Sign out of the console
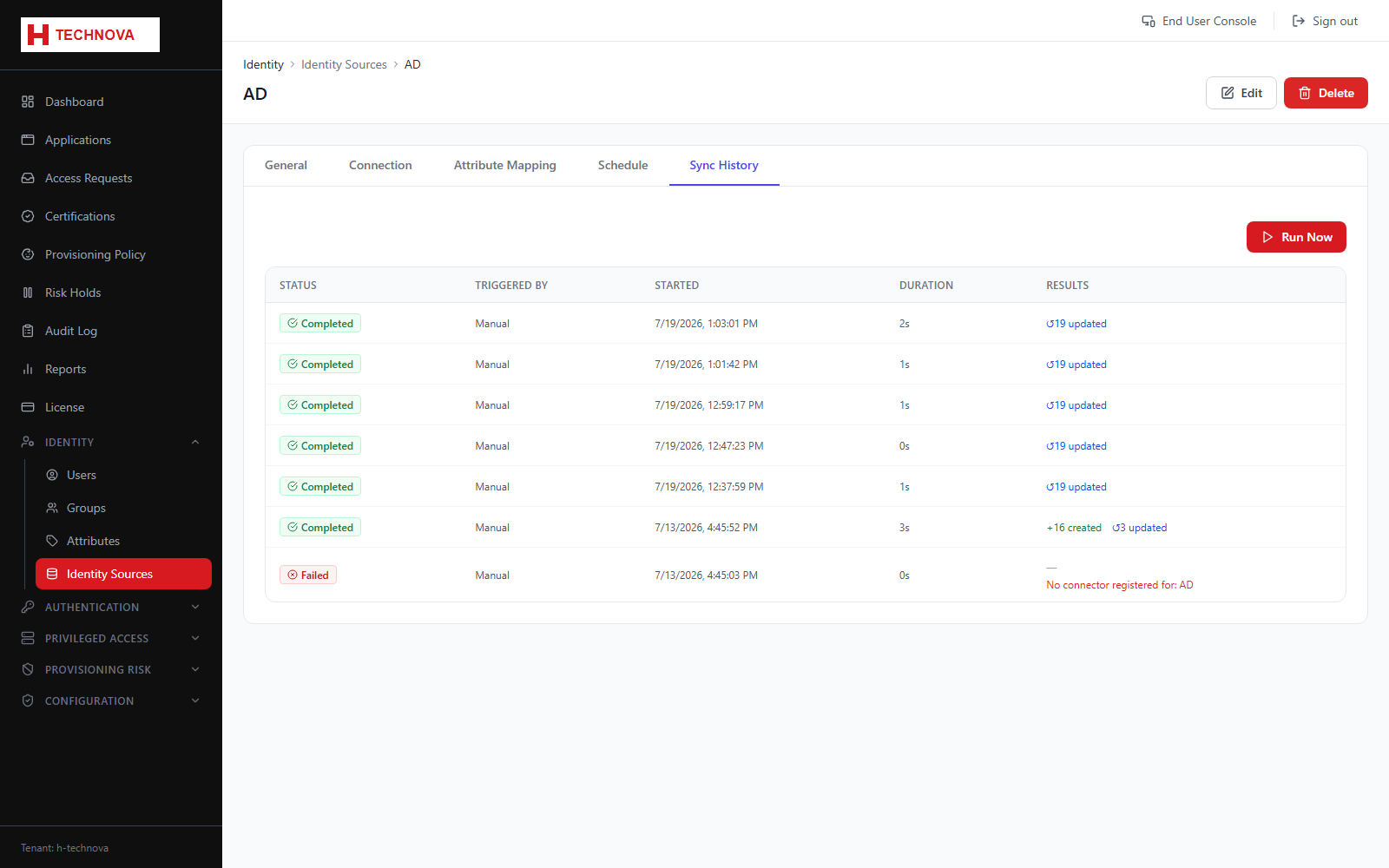 (x=1325, y=21)
